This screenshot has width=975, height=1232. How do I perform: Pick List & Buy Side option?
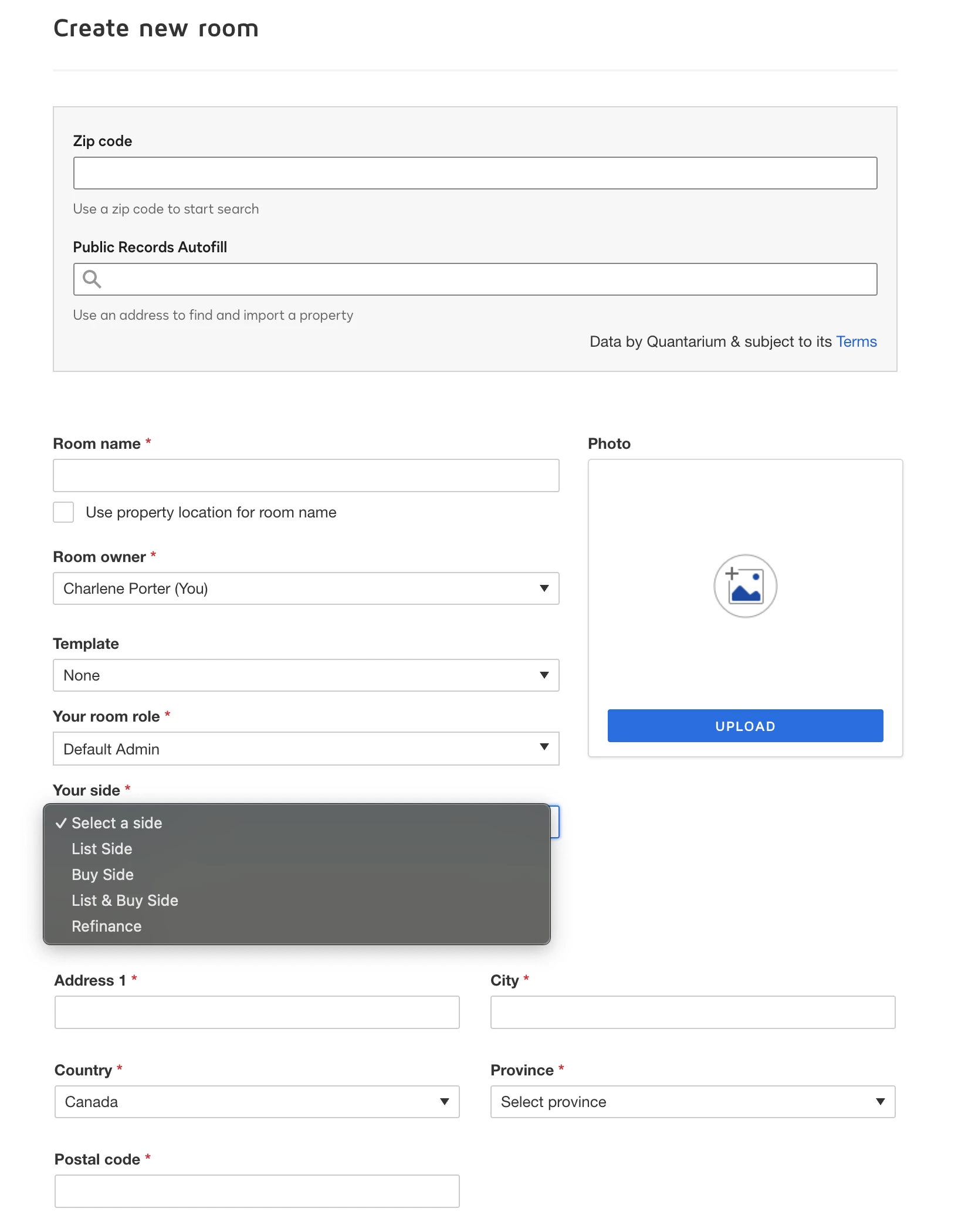pyautogui.click(x=297, y=901)
